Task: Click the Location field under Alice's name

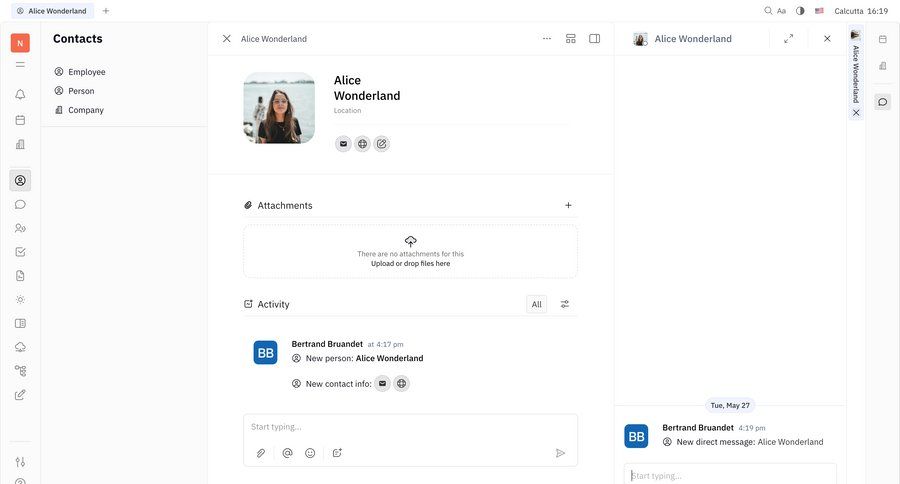Action: [348, 111]
